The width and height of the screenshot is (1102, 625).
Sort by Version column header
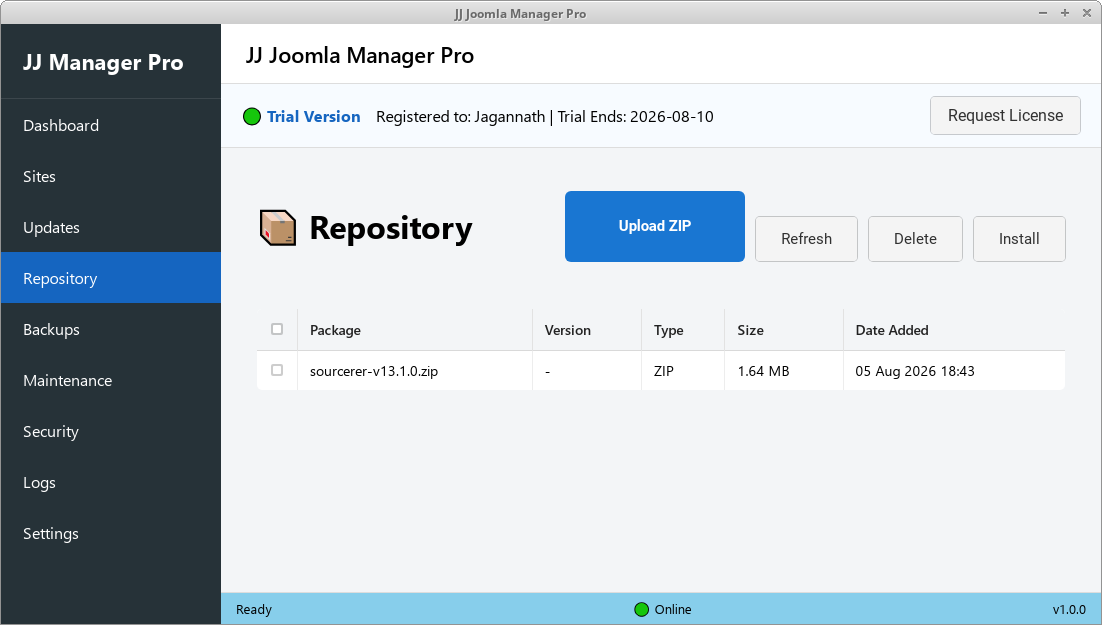pos(587,330)
